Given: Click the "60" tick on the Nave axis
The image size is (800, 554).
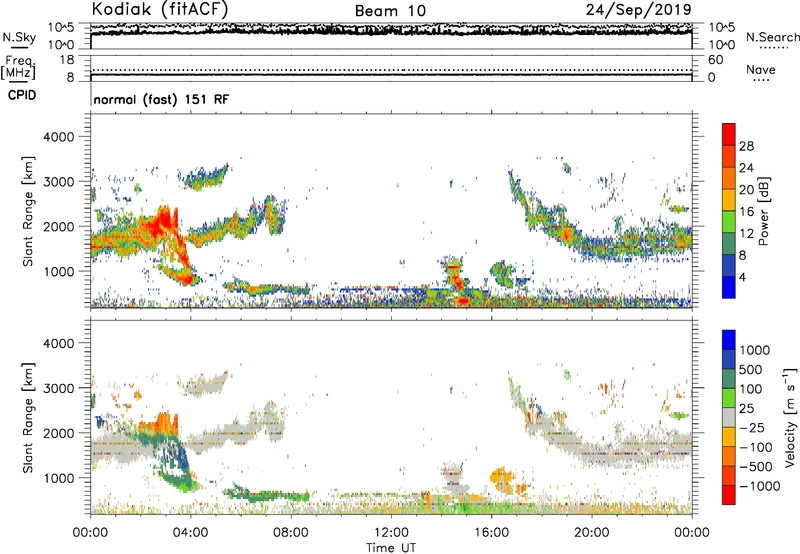Looking at the screenshot, I should 716,60.
